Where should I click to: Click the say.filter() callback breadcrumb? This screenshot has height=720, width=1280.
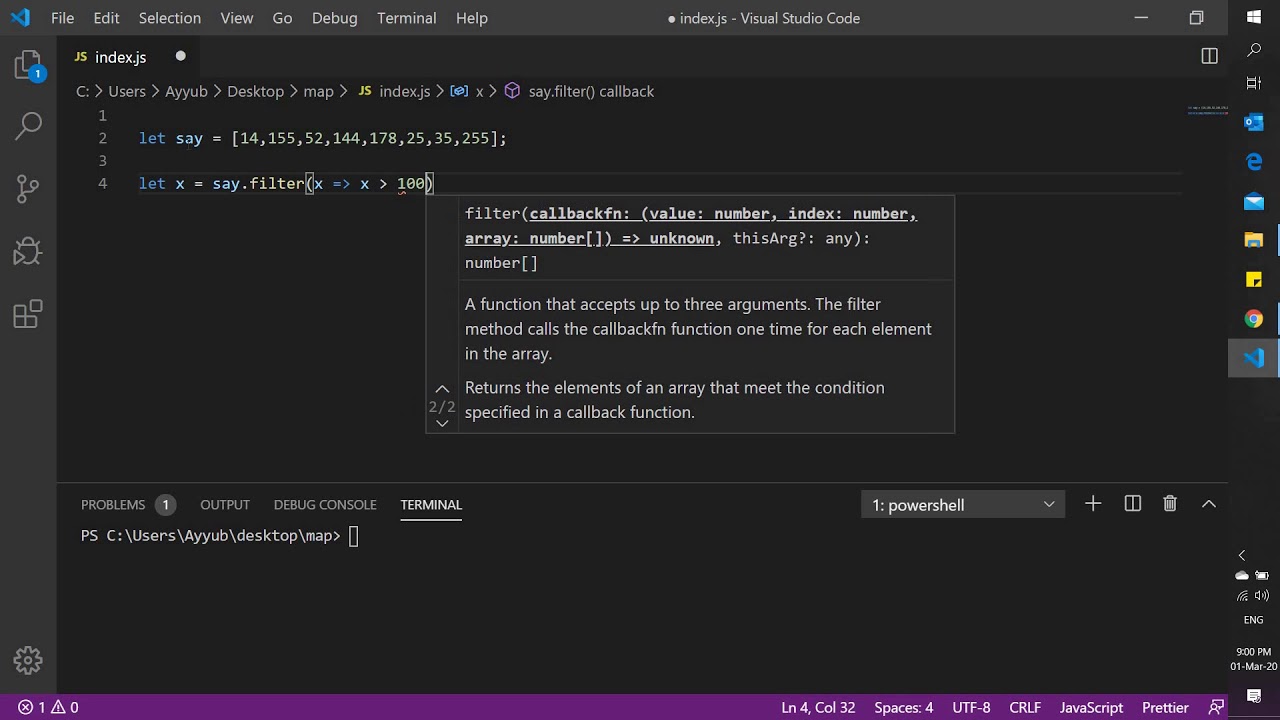coord(580,91)
